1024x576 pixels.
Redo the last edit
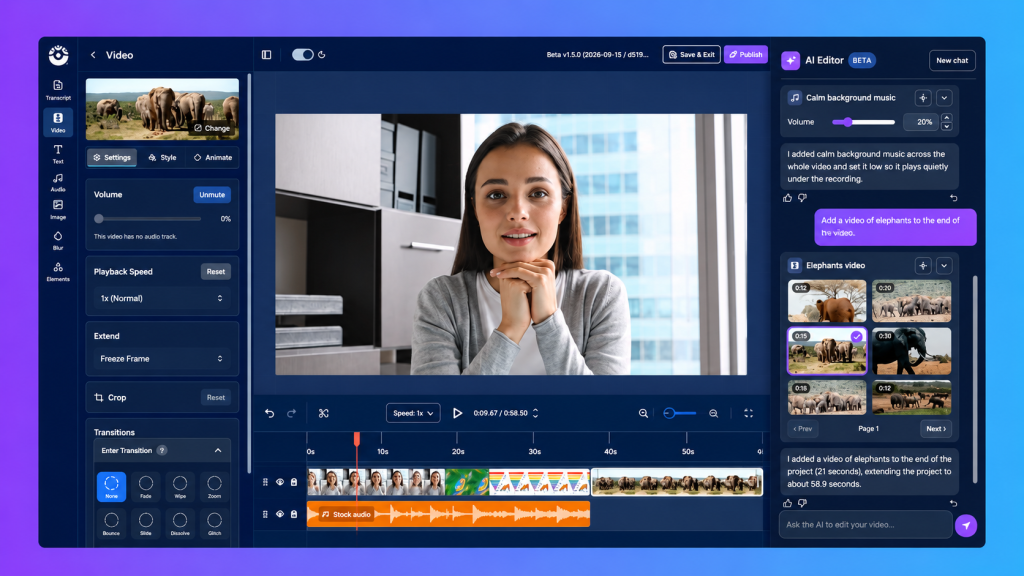pyautogui.click(x=291, y=413)
